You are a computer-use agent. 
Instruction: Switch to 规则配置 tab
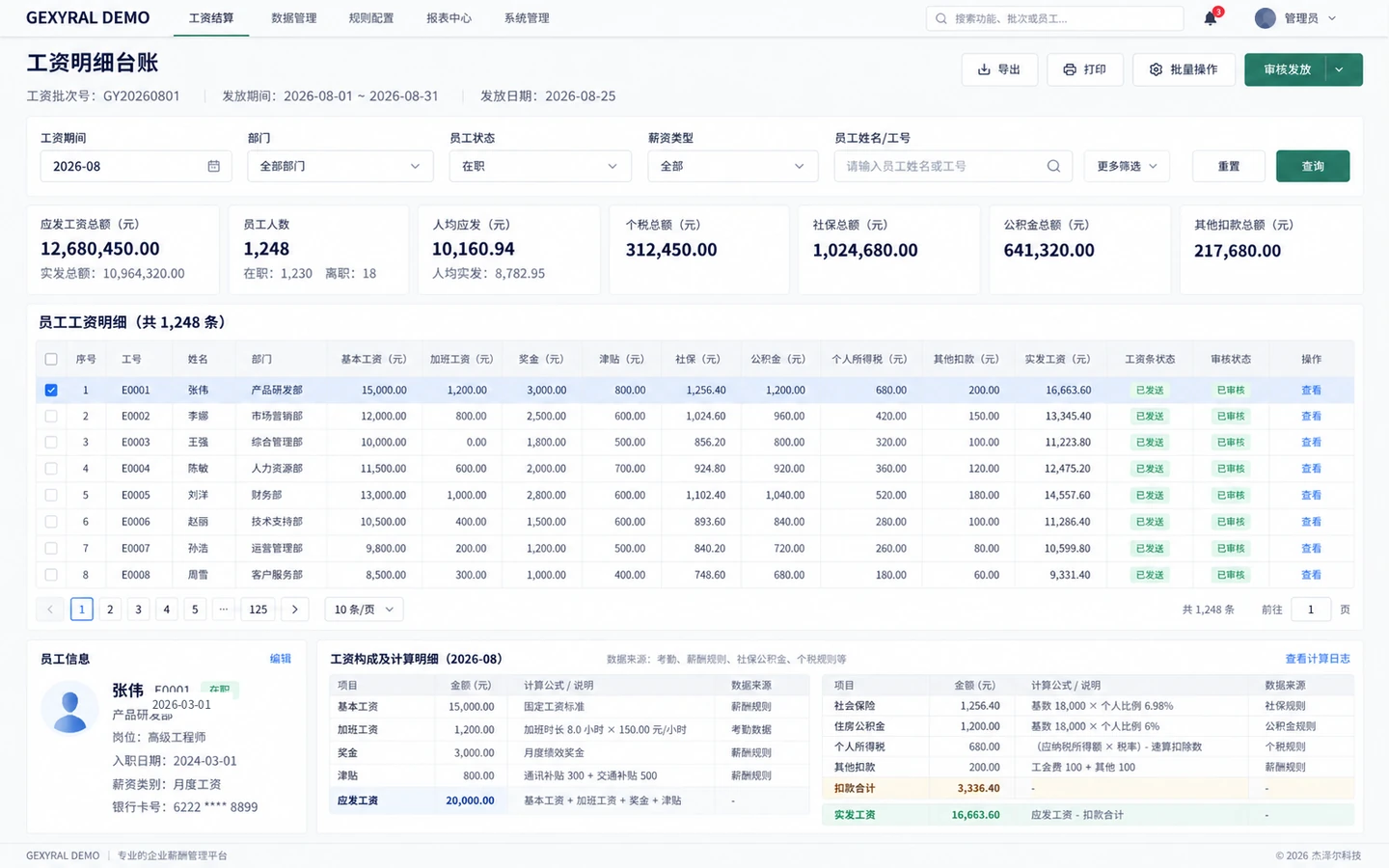pos(371,18)
